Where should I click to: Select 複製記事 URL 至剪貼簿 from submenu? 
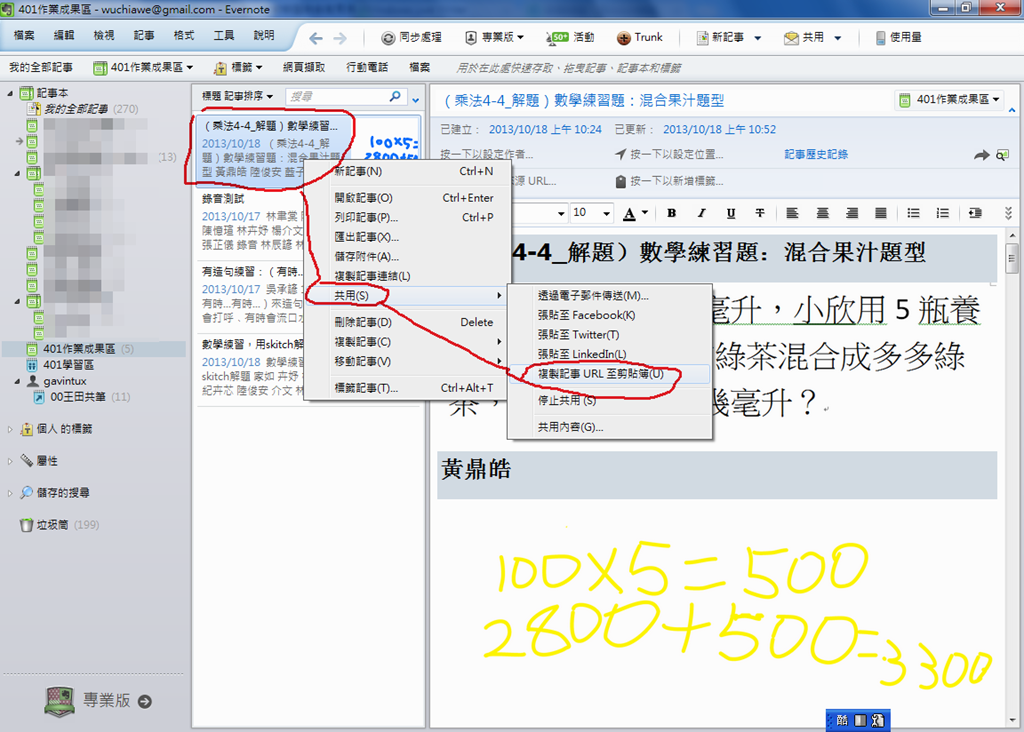600,373
